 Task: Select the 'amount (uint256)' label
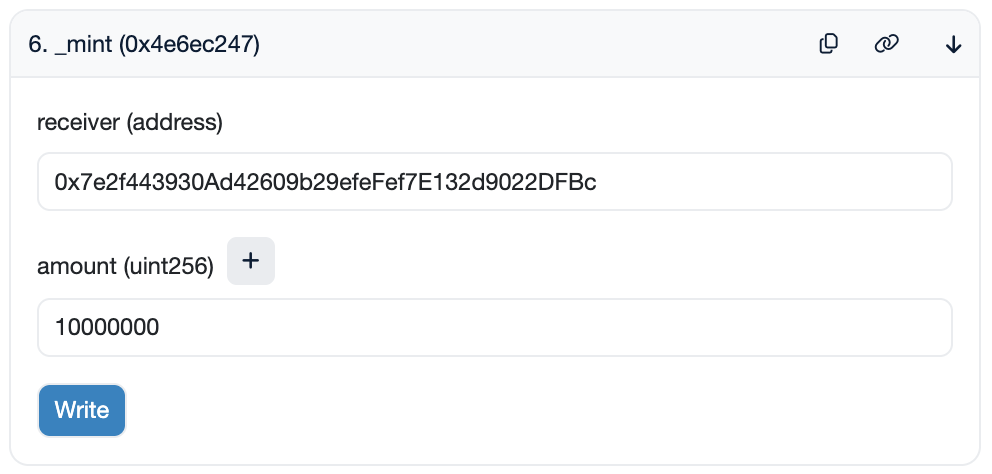coord(125,266)
